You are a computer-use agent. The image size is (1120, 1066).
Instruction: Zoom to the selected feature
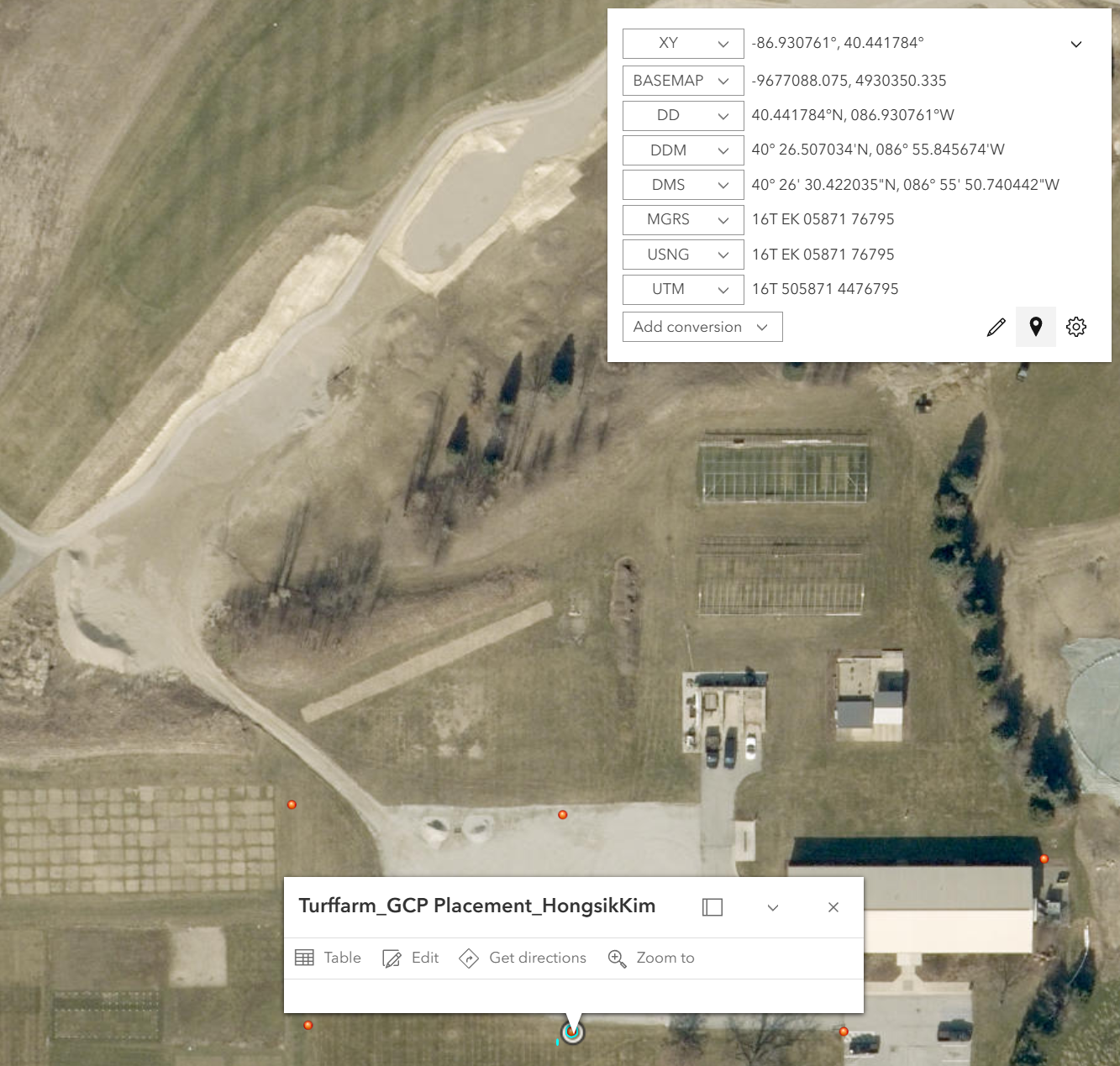(x=651, y=958)
